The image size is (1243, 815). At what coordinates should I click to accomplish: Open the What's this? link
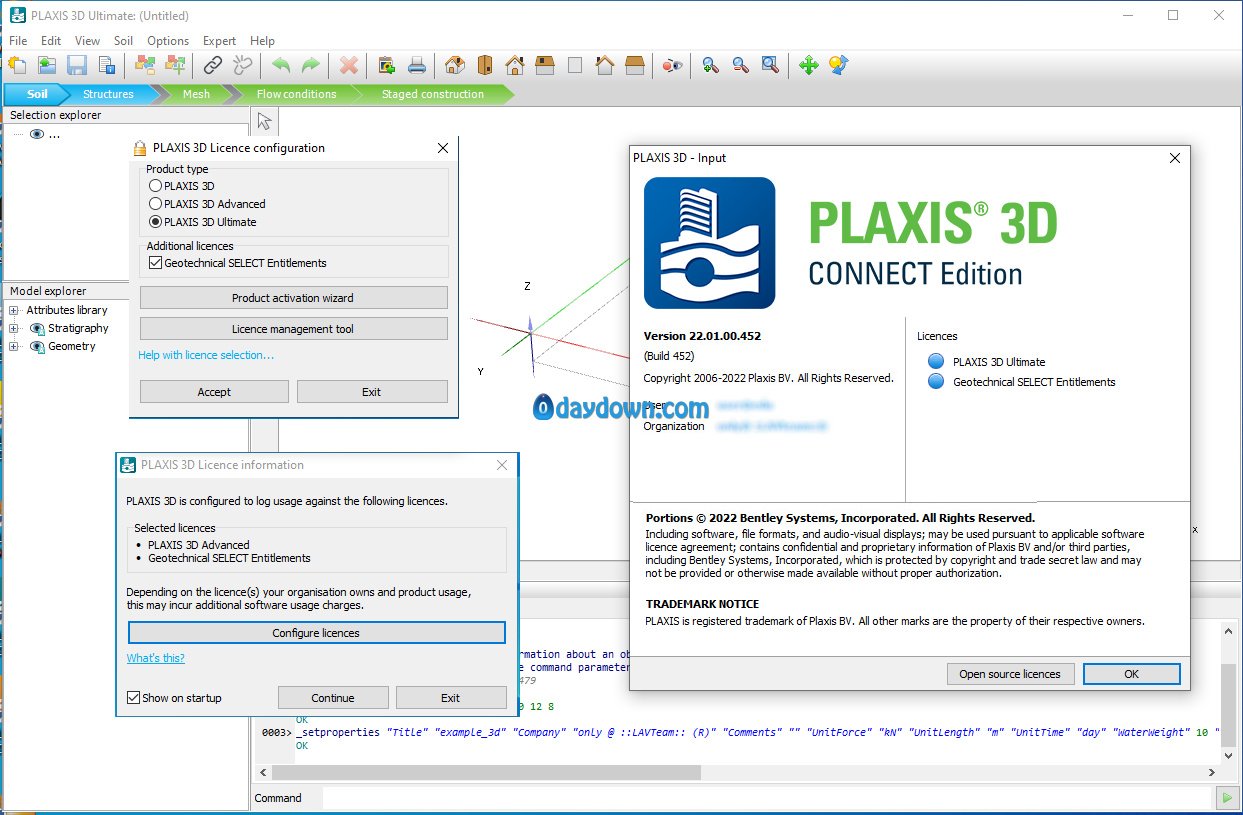[x=156, y=658]
